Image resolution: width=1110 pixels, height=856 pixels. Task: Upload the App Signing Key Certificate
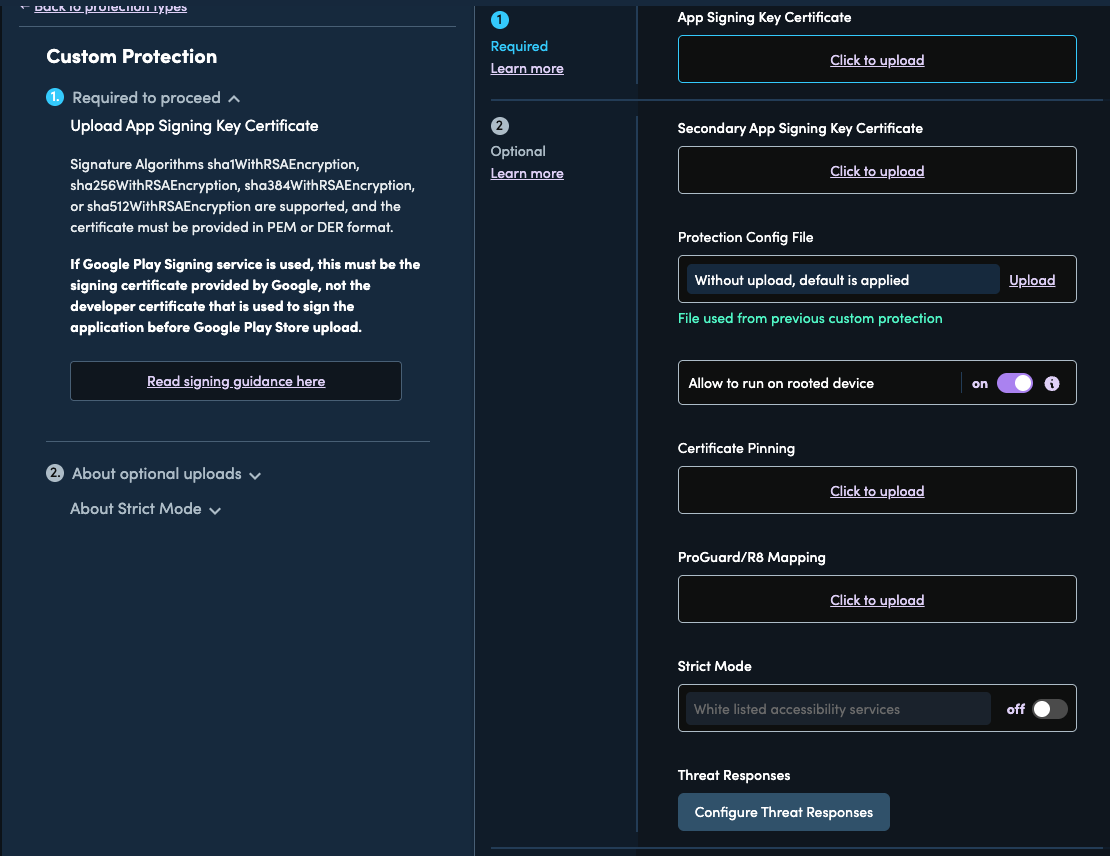tap(876, 59)
